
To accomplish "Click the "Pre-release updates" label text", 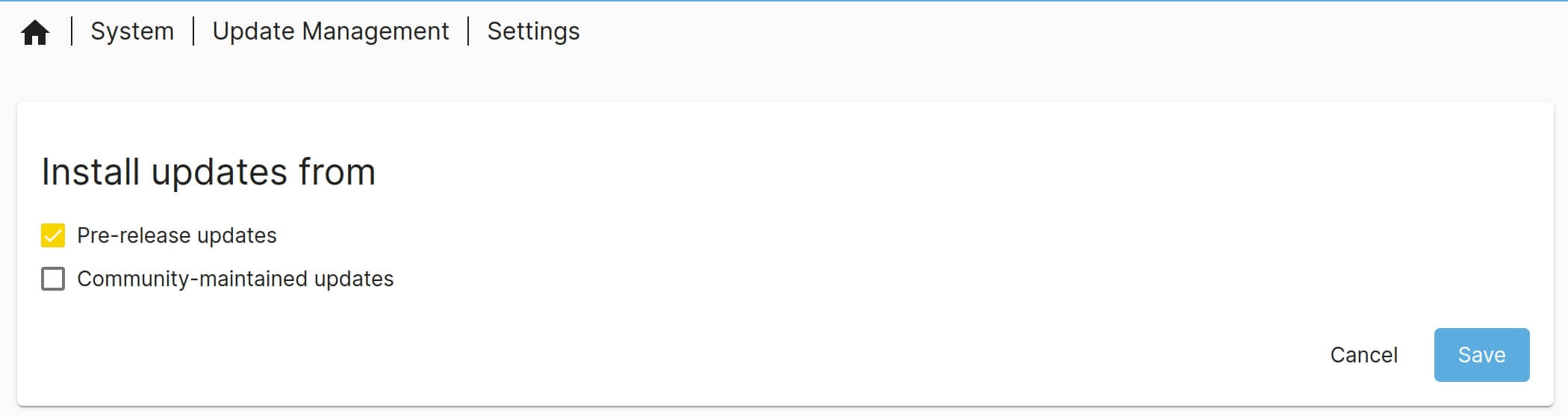I will point(177,235).
